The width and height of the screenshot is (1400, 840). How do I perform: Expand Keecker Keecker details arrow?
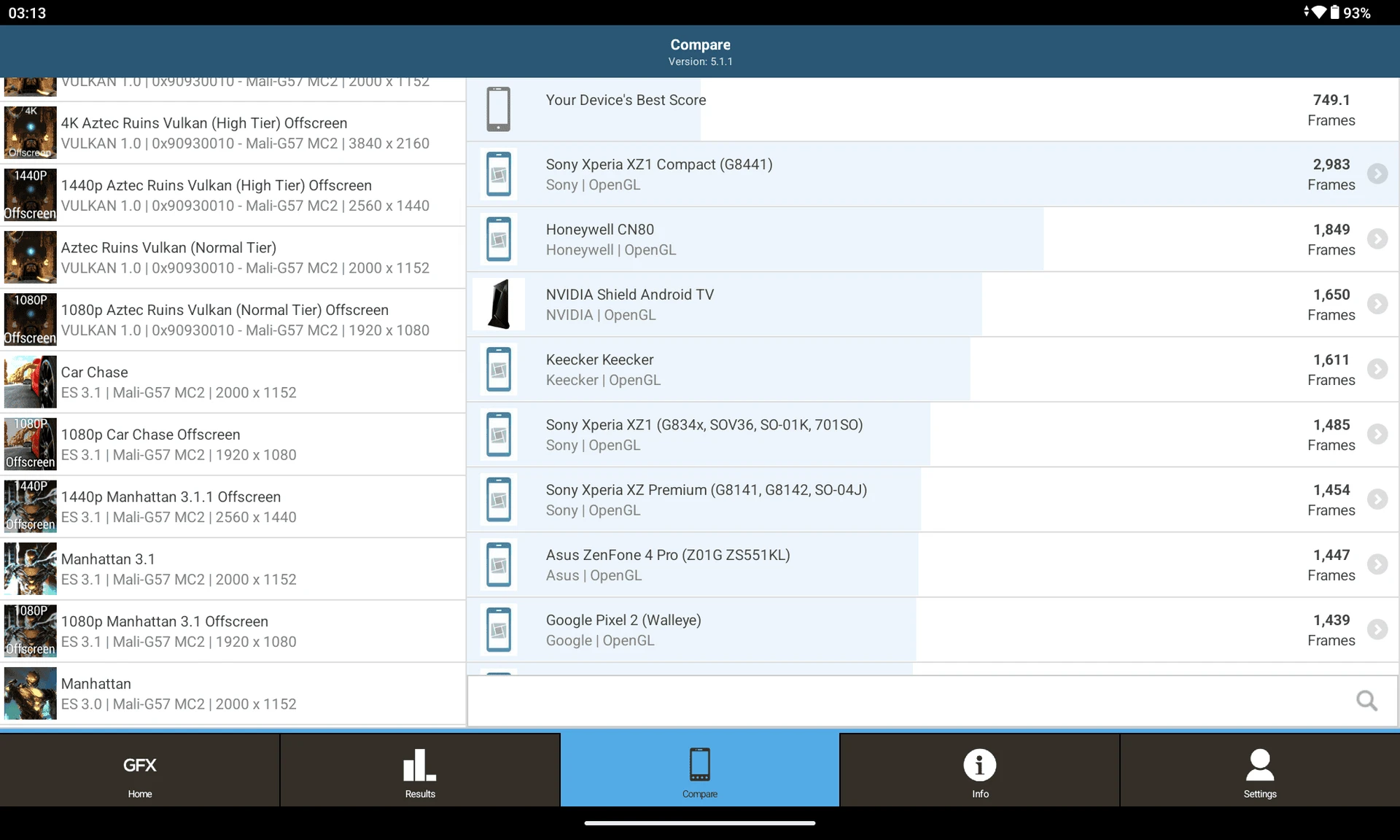point(1377,369)
